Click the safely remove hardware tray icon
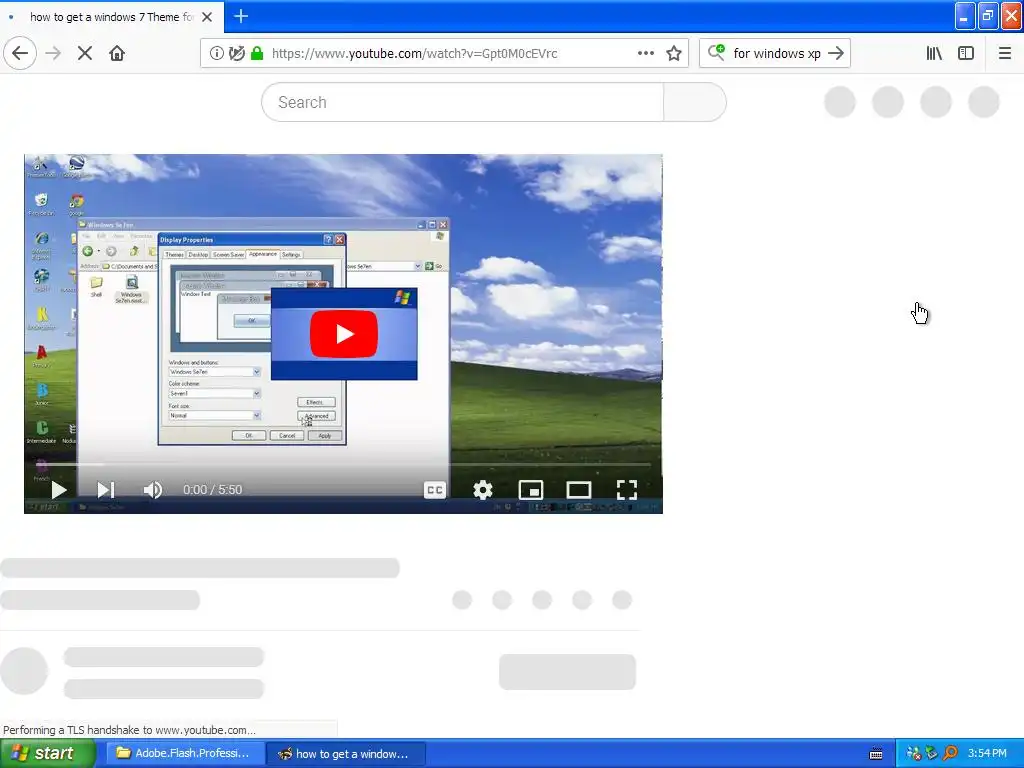The width and height of the screenshot is (1024, 768). pyautogui.click(x=932, y=754)
